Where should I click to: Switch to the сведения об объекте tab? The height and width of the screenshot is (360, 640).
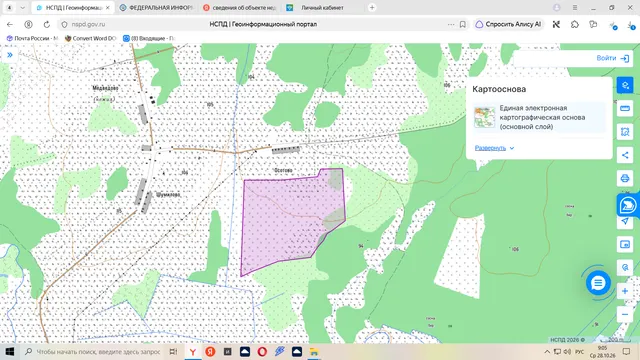pyautogui.click(x=240, y=8)
